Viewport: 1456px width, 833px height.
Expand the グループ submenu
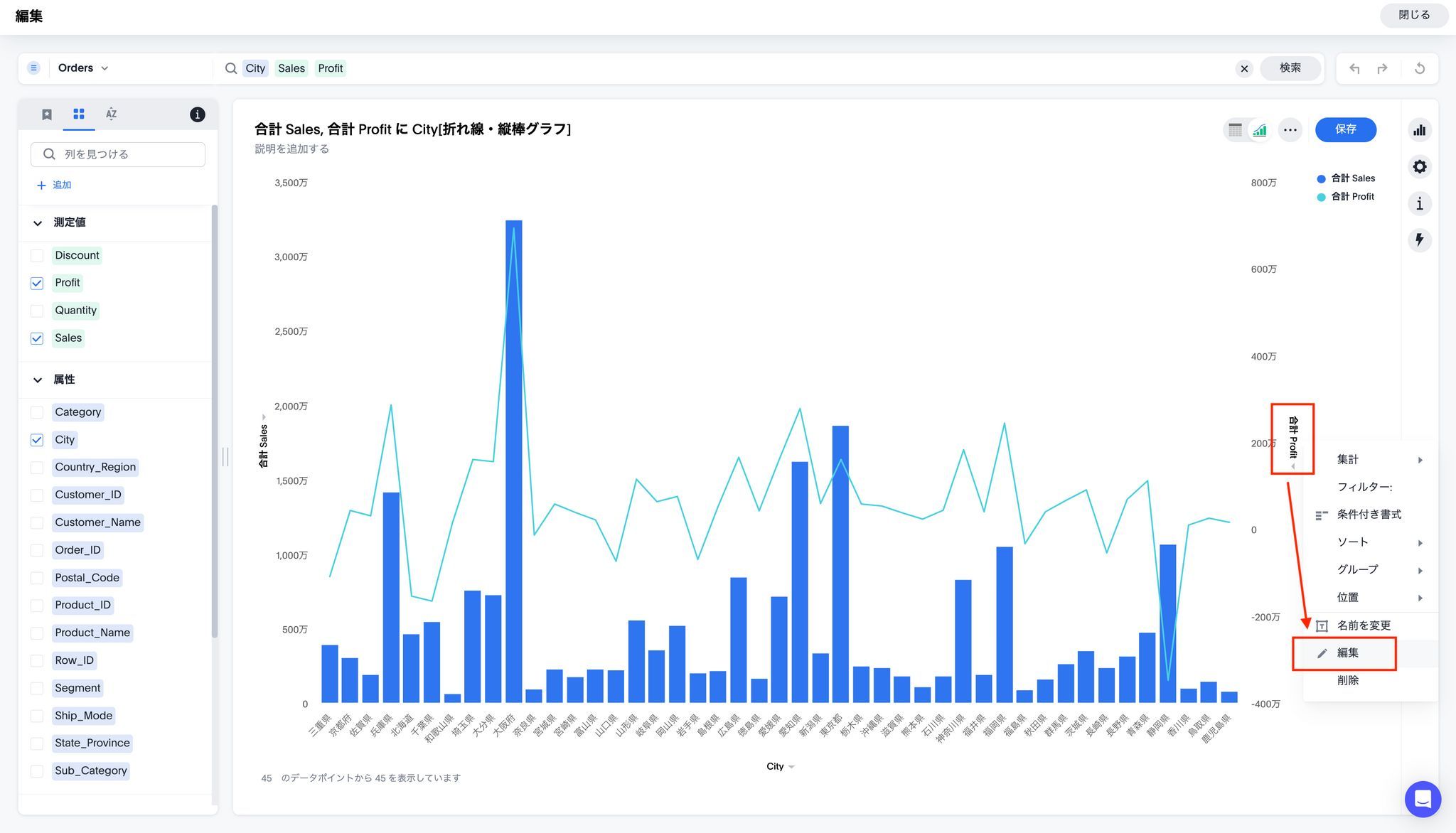coord(1370,570)
